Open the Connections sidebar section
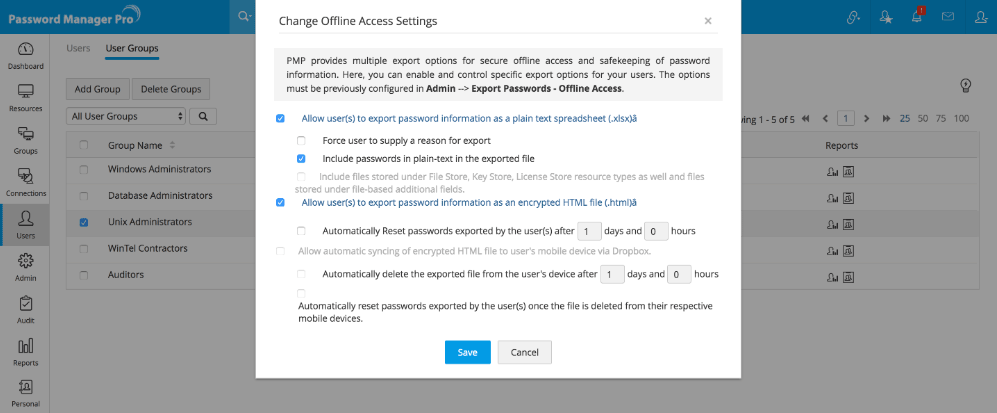This screenshot has height=413, width=997. pos(25,181)
